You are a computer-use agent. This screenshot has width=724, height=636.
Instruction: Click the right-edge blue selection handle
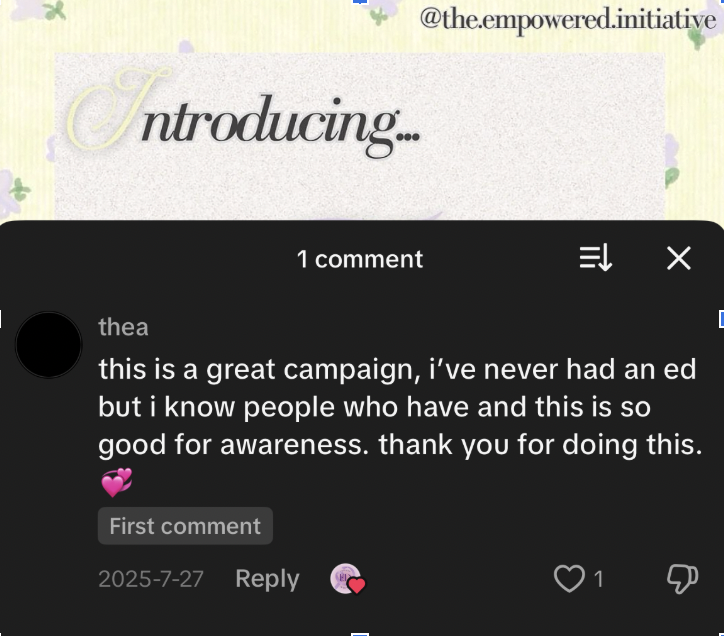[x=721, y=319]
